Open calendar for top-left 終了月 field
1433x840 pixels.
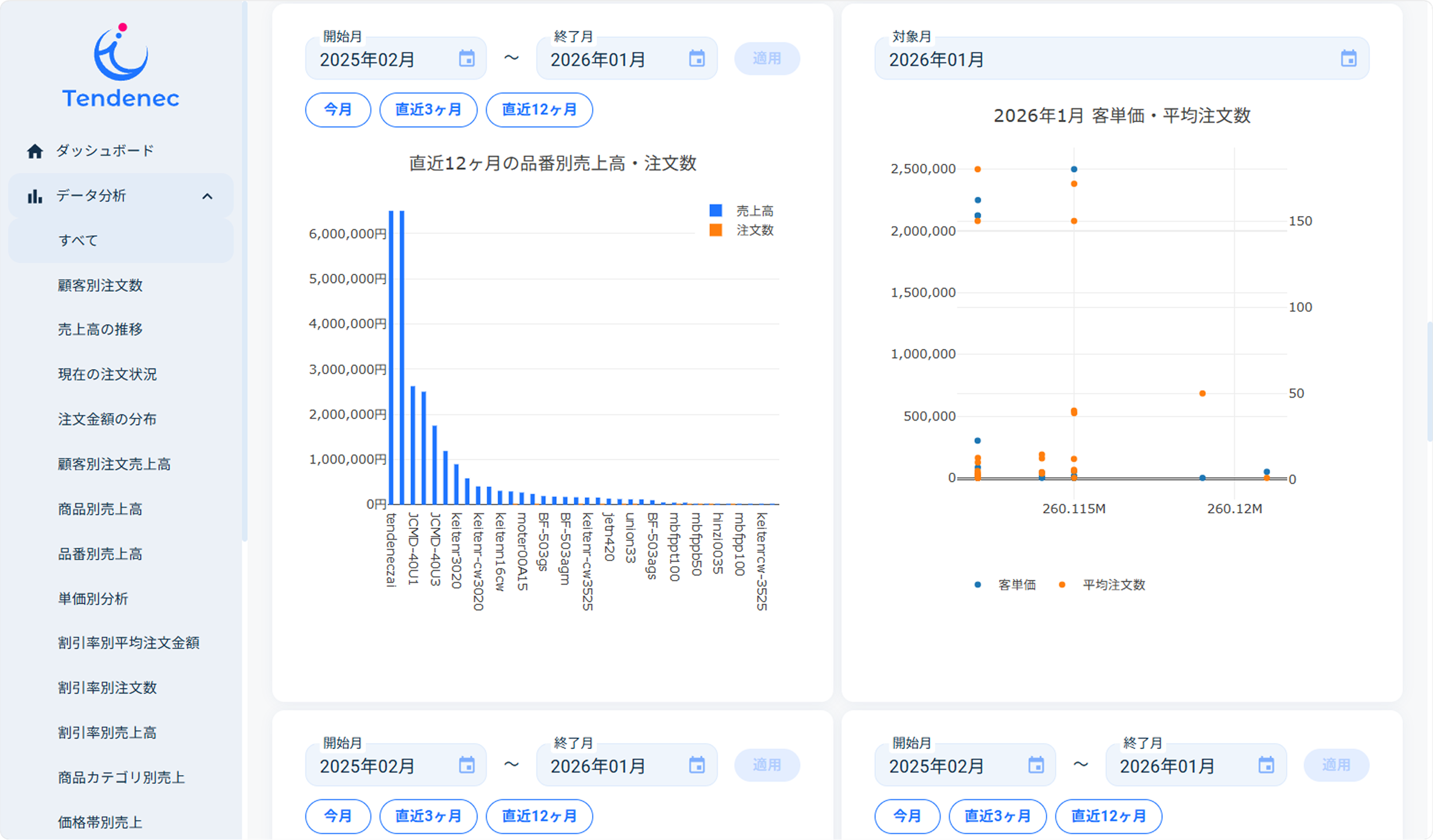tap(696, 58)
